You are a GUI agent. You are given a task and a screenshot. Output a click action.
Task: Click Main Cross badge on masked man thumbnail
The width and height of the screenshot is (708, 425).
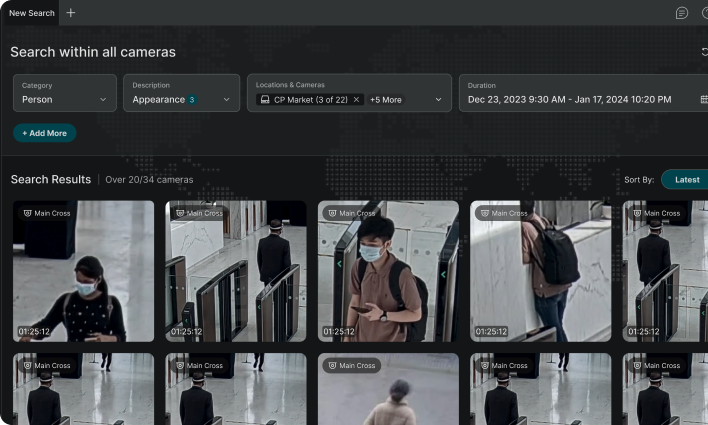coord(351,213)
